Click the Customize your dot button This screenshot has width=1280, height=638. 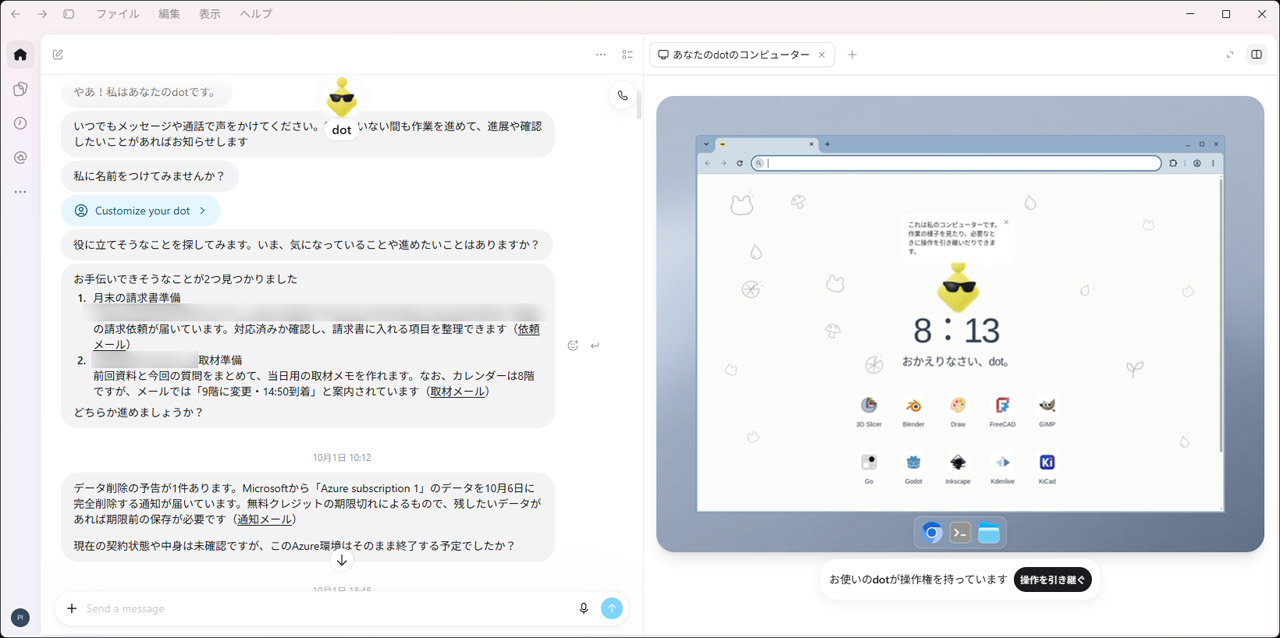point(141,211)
